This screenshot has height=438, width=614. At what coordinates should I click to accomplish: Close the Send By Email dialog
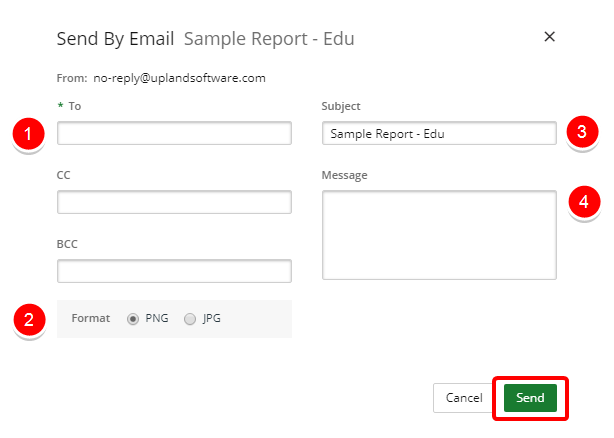(x=549, y=37)
